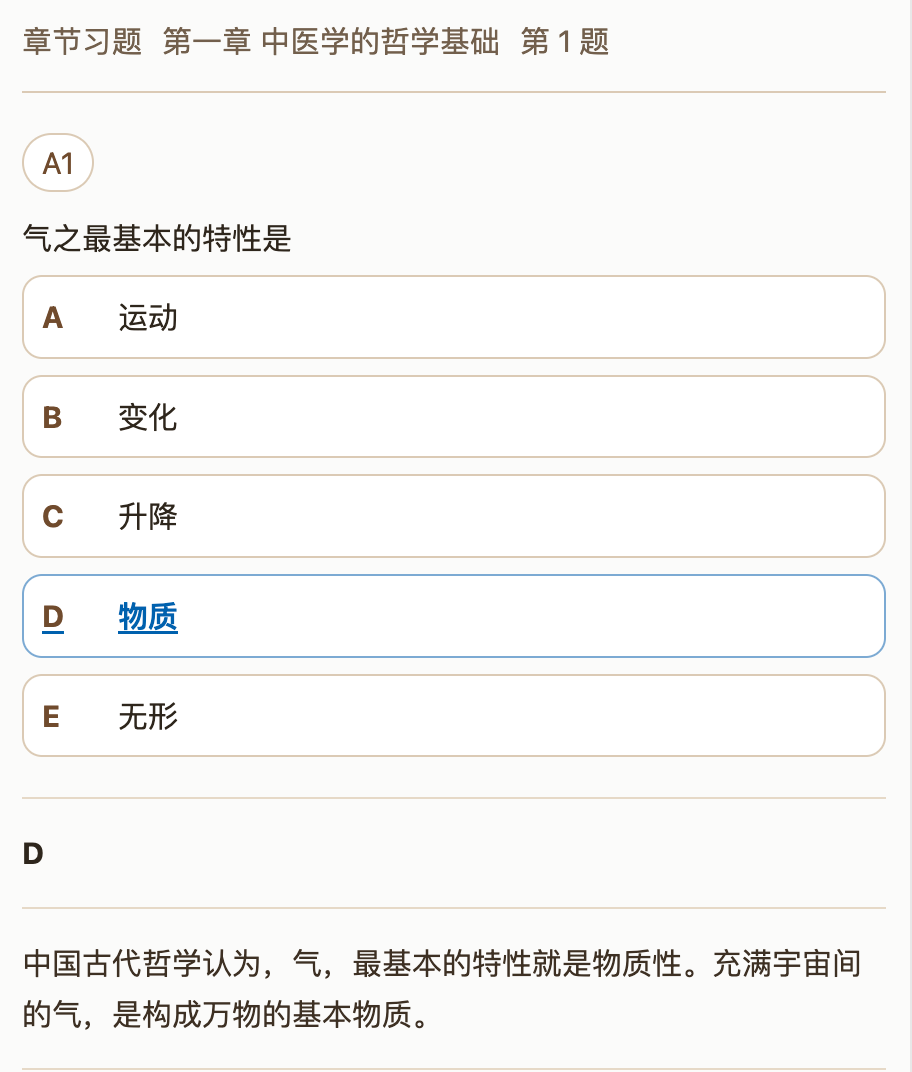This screenshot has height=1072, width=912.
Task: Pick the highlighted option D 物质
Action: tap(454, 616)
